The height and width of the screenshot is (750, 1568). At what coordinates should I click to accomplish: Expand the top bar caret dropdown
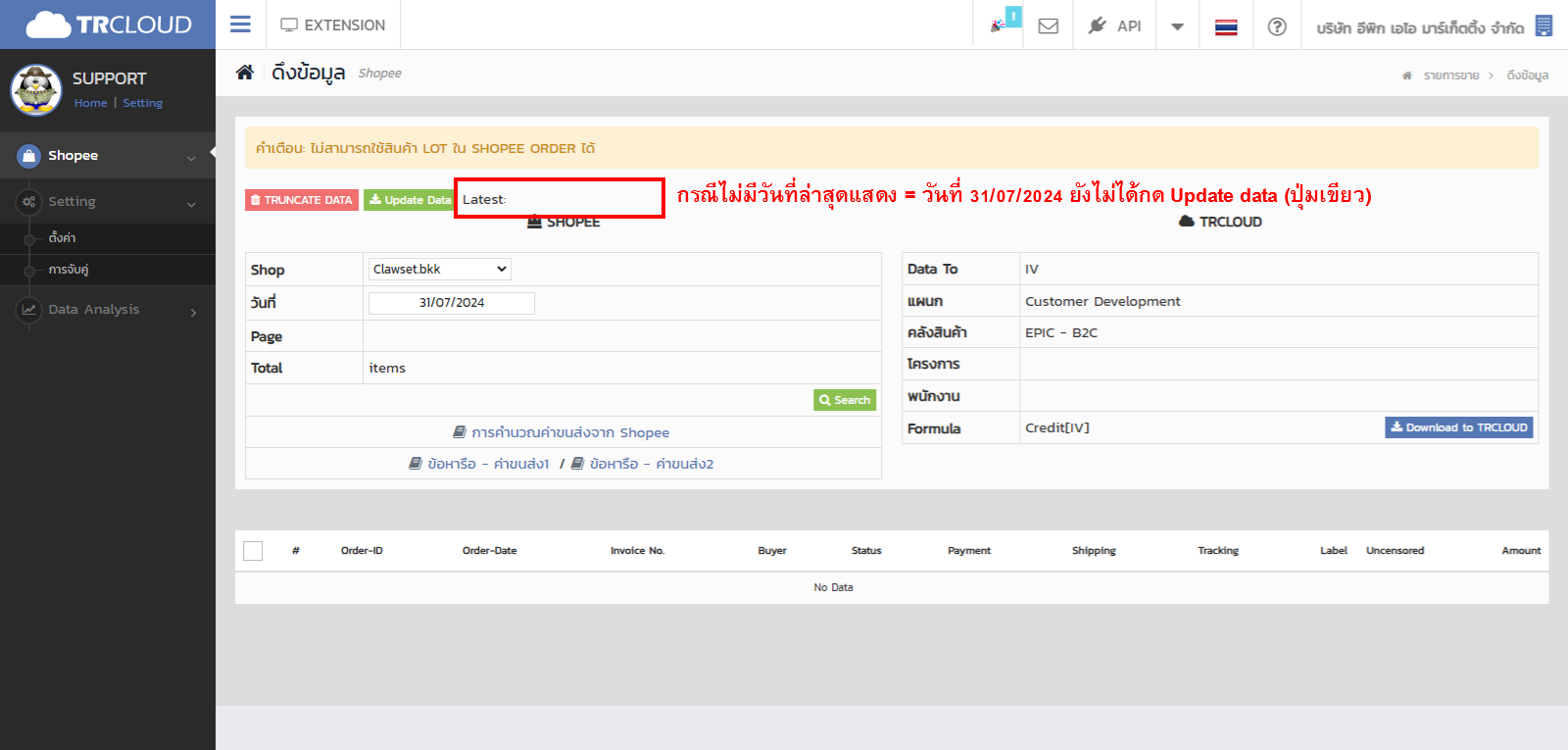[x=1178, y=26]
